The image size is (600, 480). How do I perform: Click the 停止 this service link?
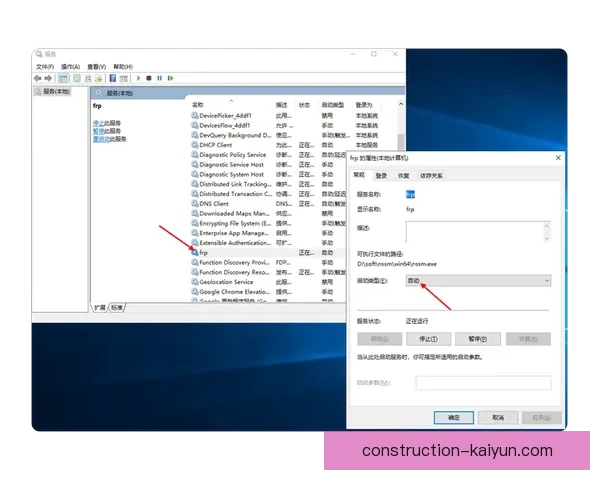point(98,122)
